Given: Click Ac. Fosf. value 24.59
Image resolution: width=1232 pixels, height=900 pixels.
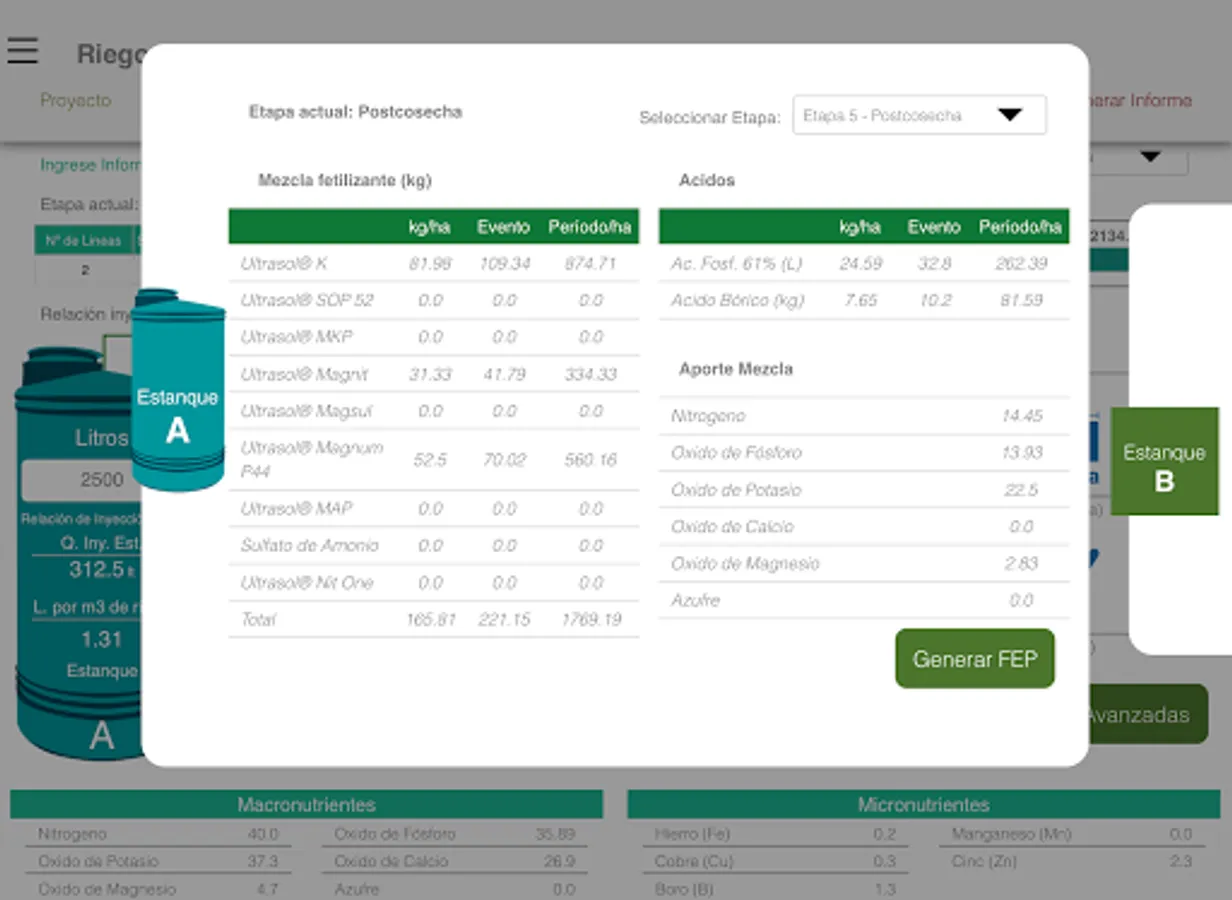Looking at the screenshot, I should [859, 263].
